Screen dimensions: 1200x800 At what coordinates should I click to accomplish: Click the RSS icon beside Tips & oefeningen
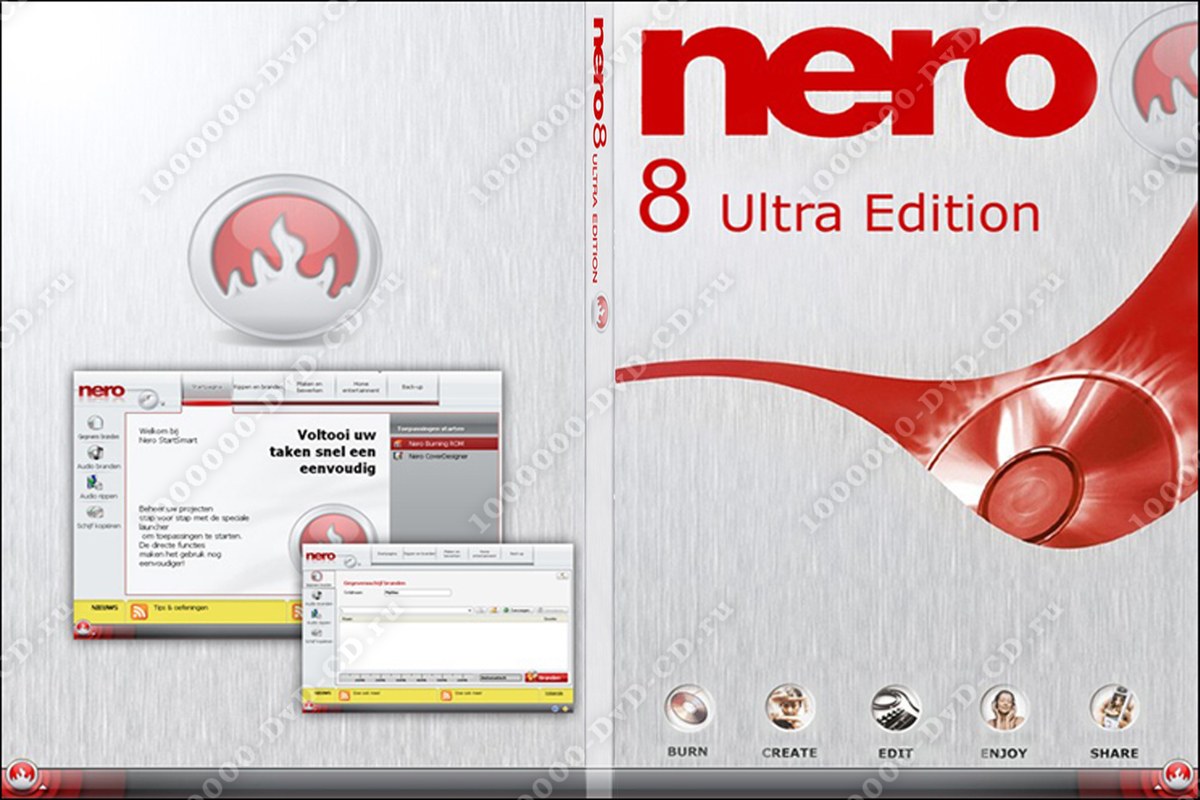pos(139,611)
